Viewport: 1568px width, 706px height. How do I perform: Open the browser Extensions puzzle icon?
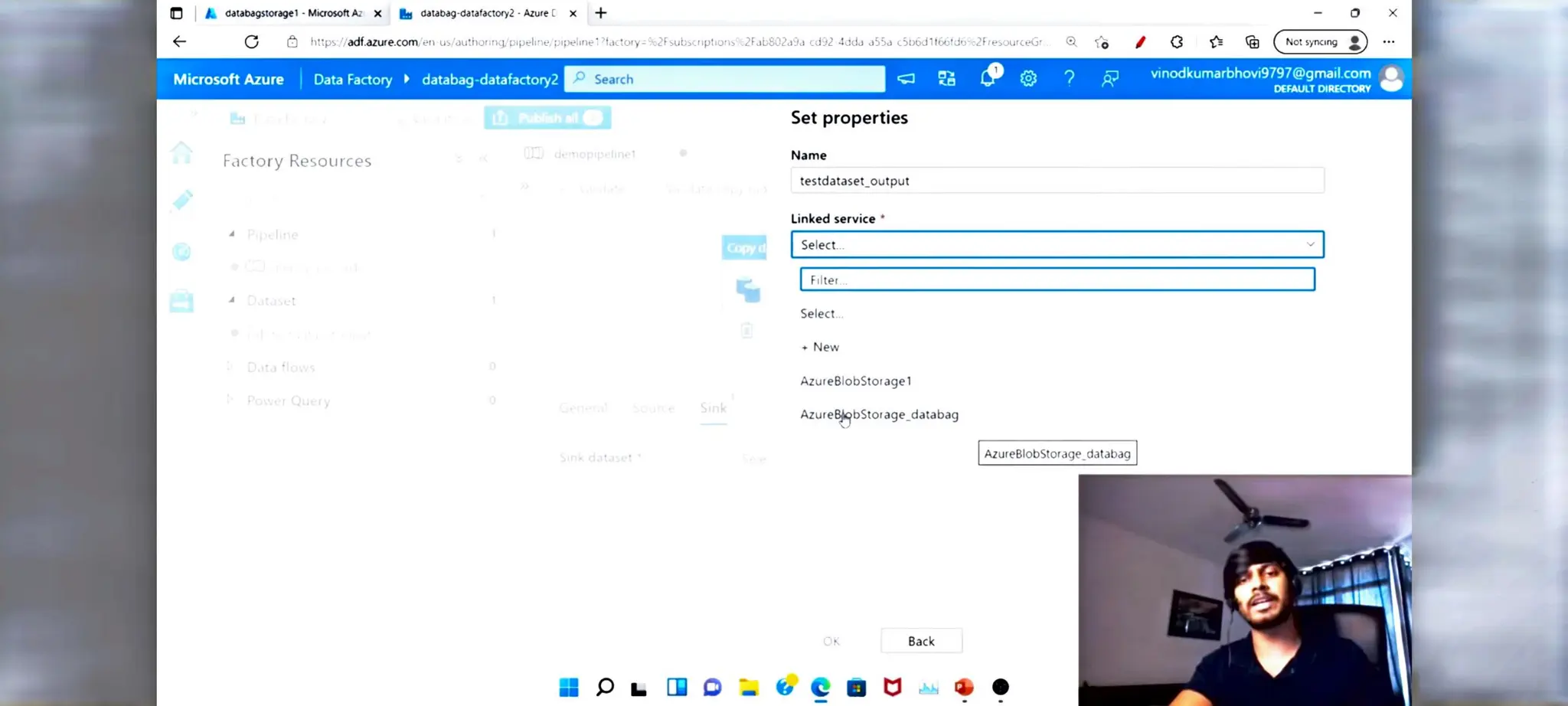click(x=1177, y=42)
